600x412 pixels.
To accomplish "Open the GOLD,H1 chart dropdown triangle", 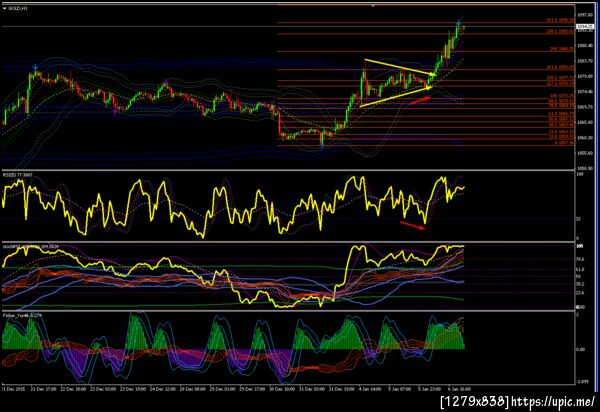I will pos(5,8).
